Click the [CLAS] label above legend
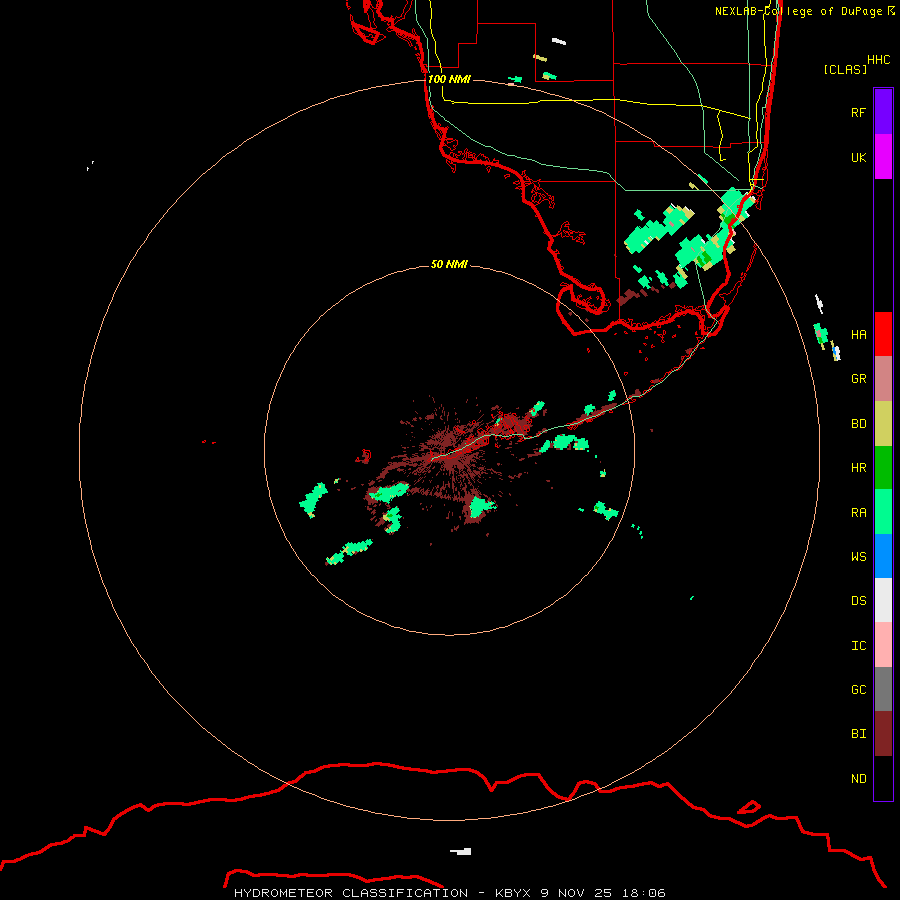The height and width of the screenshot is (900, 900). click(x=845, y=69)
